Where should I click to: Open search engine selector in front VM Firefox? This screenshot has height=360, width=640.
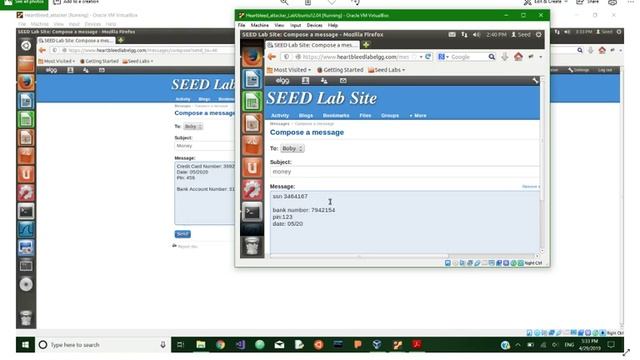[x=443, y=57]
